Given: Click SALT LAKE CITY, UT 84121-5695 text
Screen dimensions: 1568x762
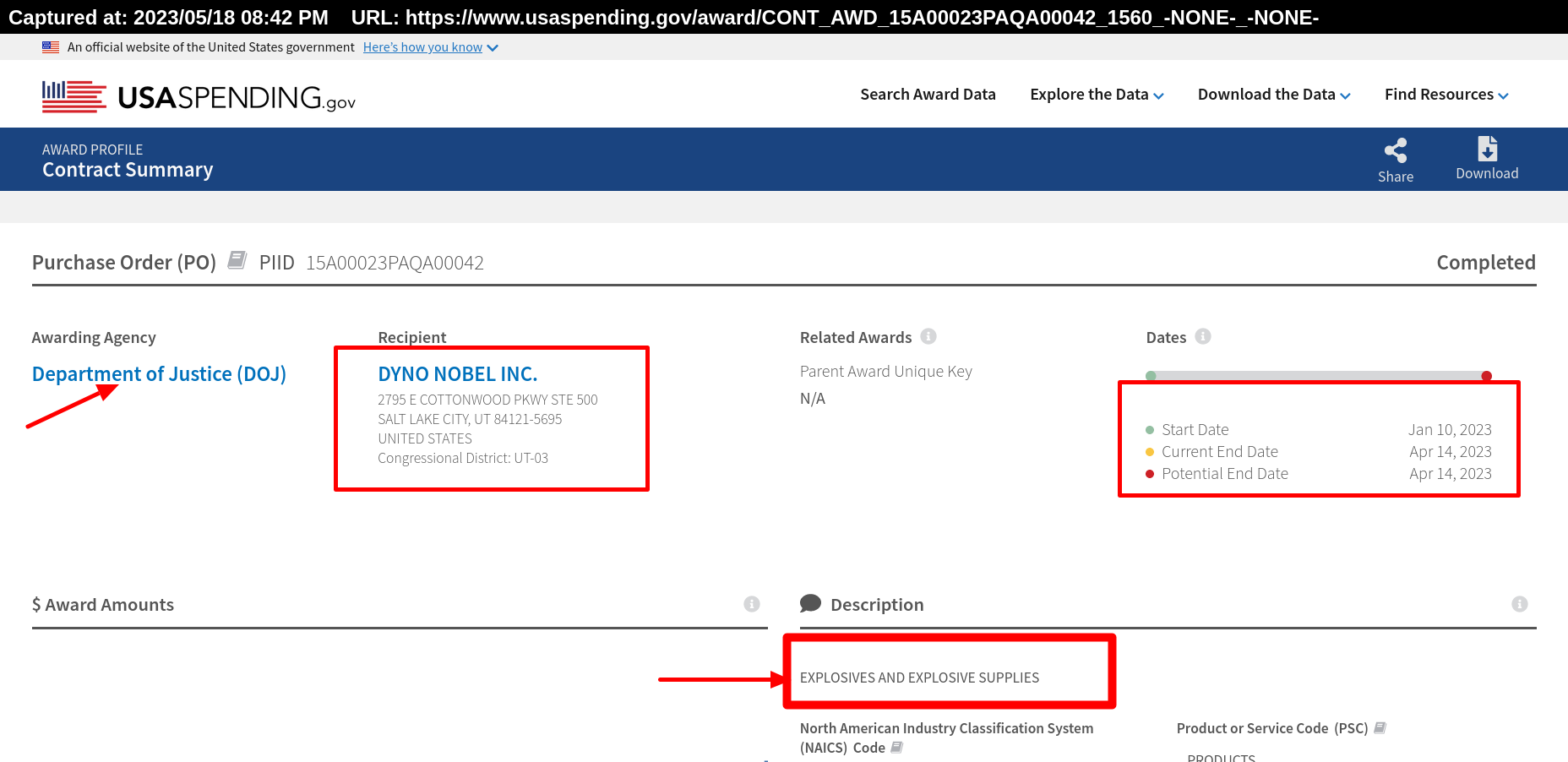Looking at the screenshot, I should point(470,419).
